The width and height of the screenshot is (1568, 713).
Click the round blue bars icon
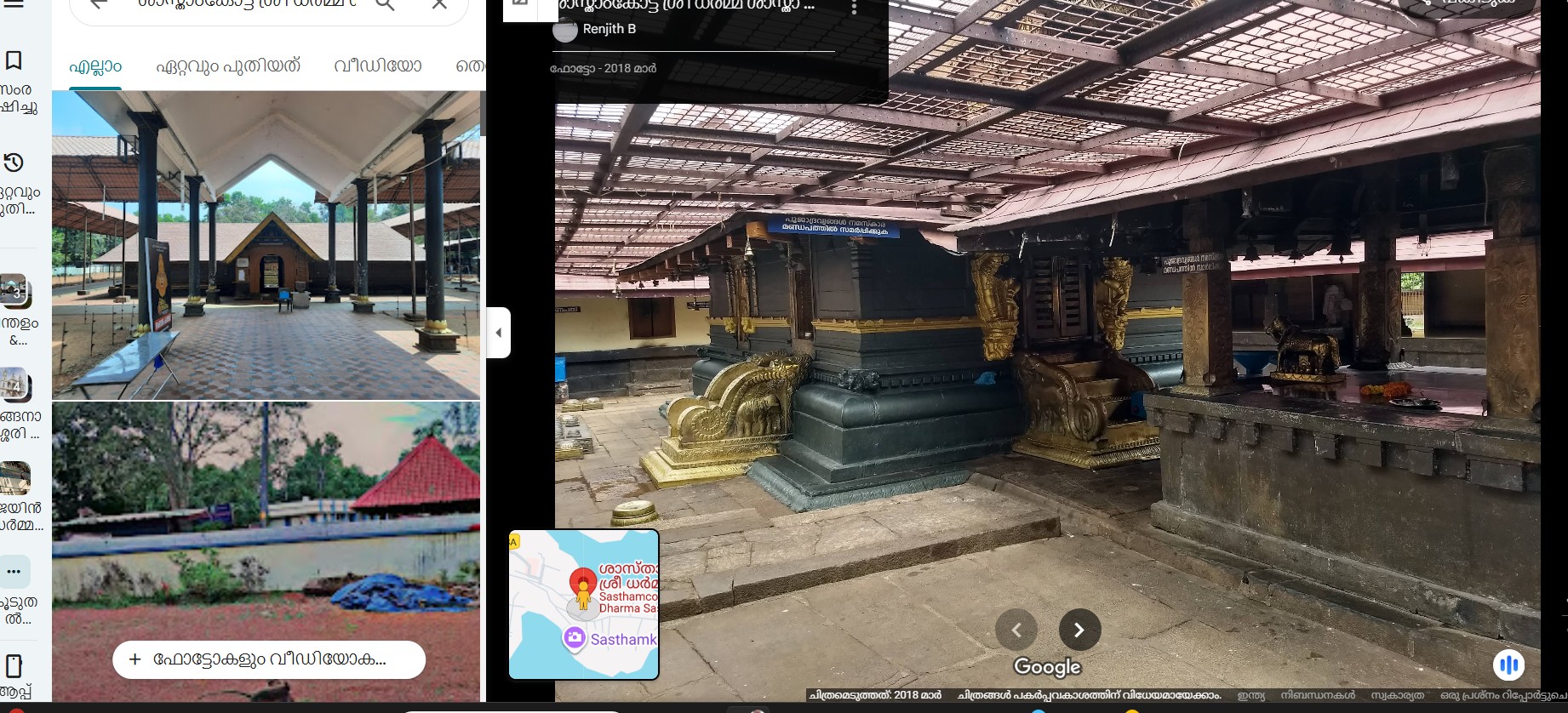coord(1508,665)
